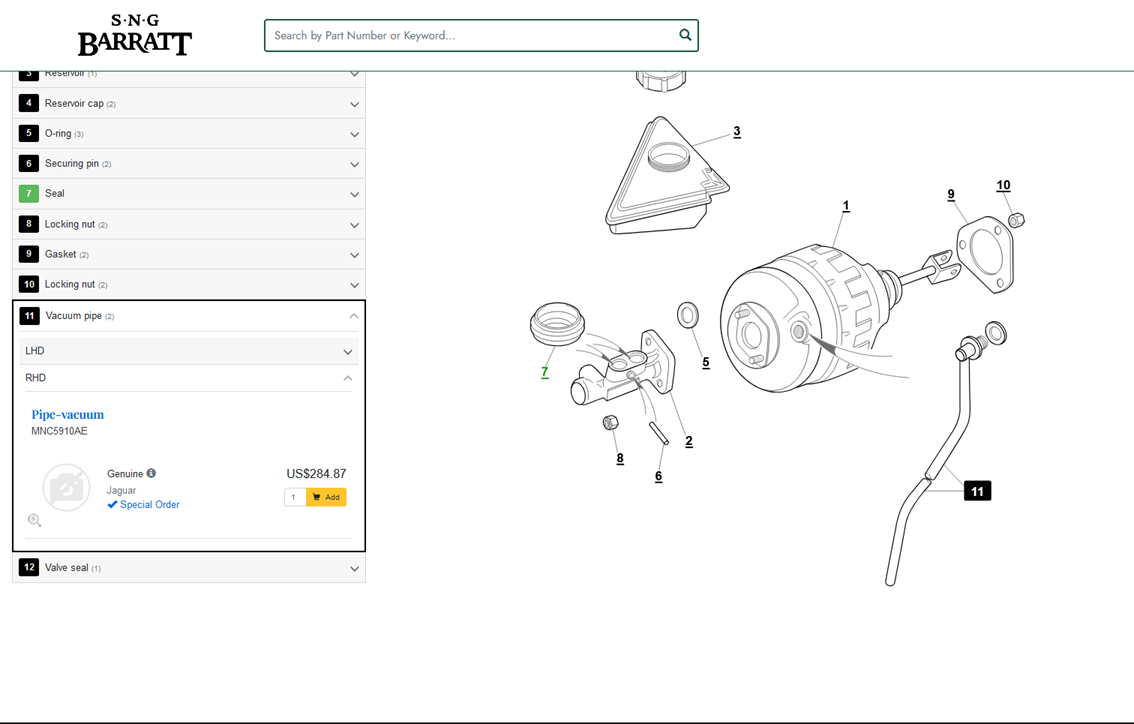Click green part number 7 on diagram
Viewport: 1134px width, 724px height.
(x=545, y=372)
